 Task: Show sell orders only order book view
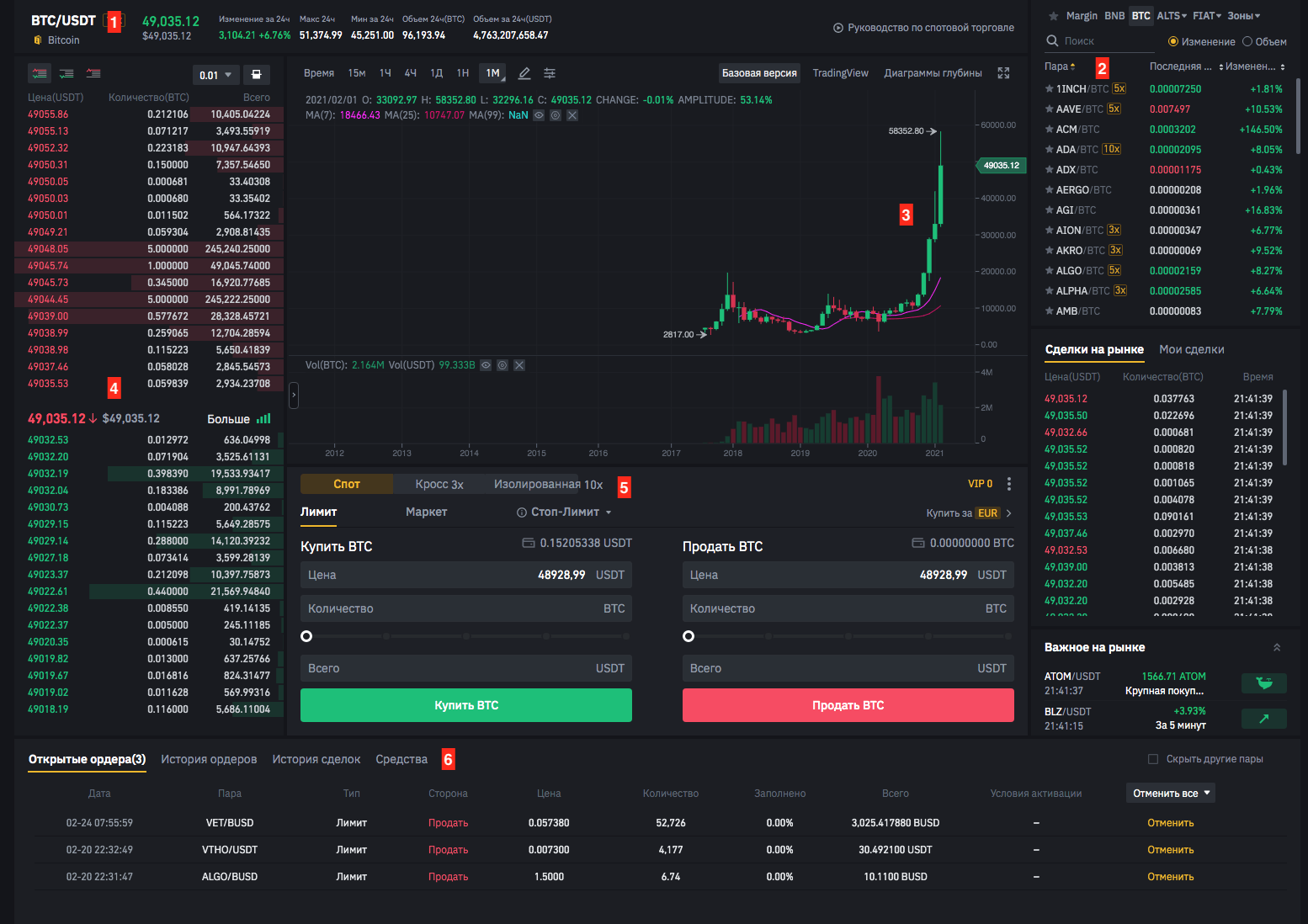[93, 74]
